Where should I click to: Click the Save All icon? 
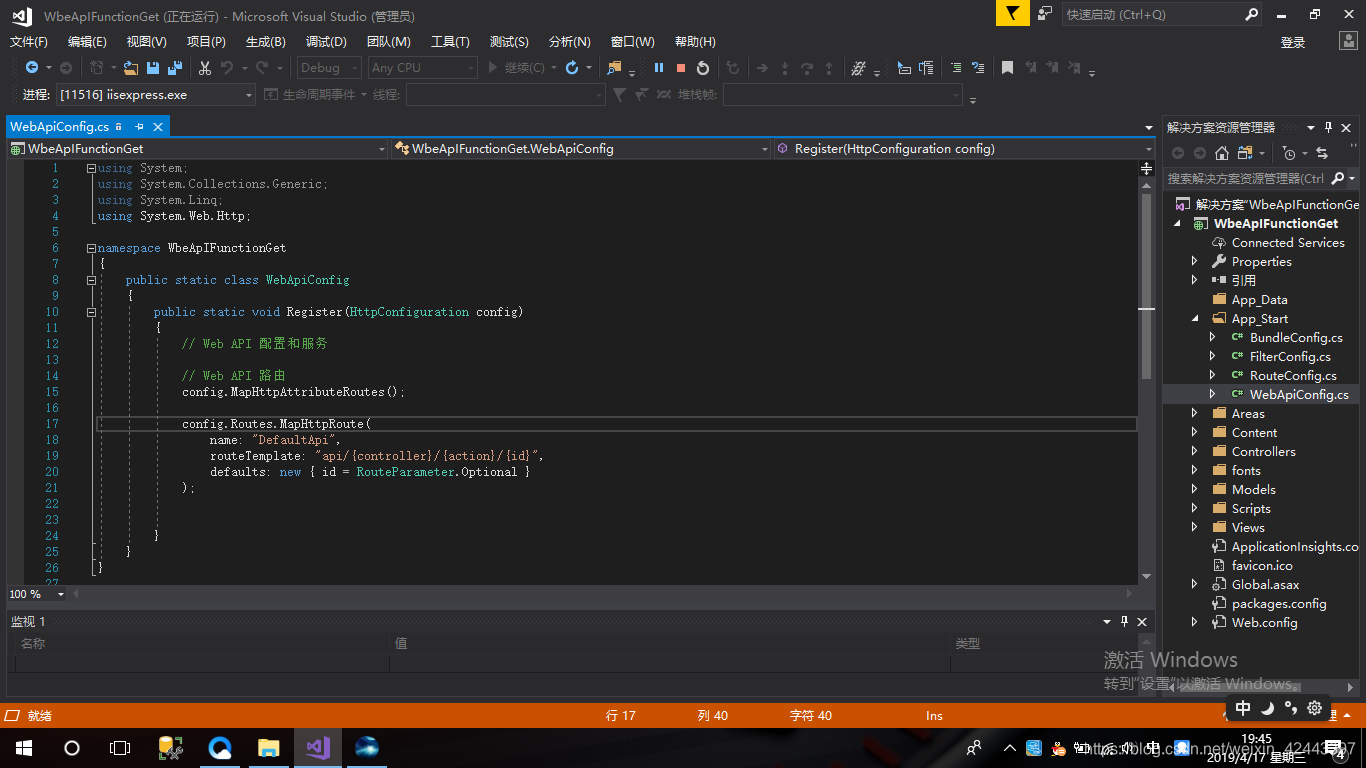click(175, 68)
